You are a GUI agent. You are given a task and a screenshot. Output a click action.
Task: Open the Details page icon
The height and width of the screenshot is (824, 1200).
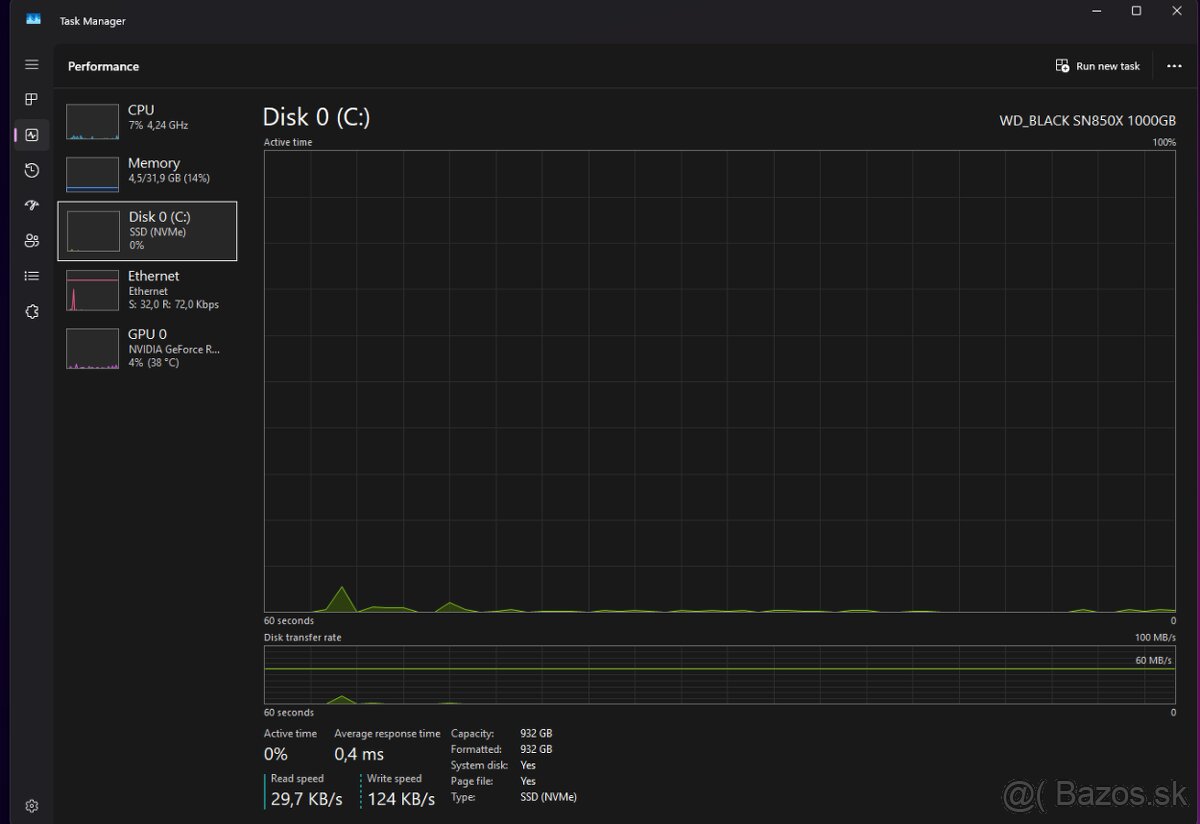31,275
